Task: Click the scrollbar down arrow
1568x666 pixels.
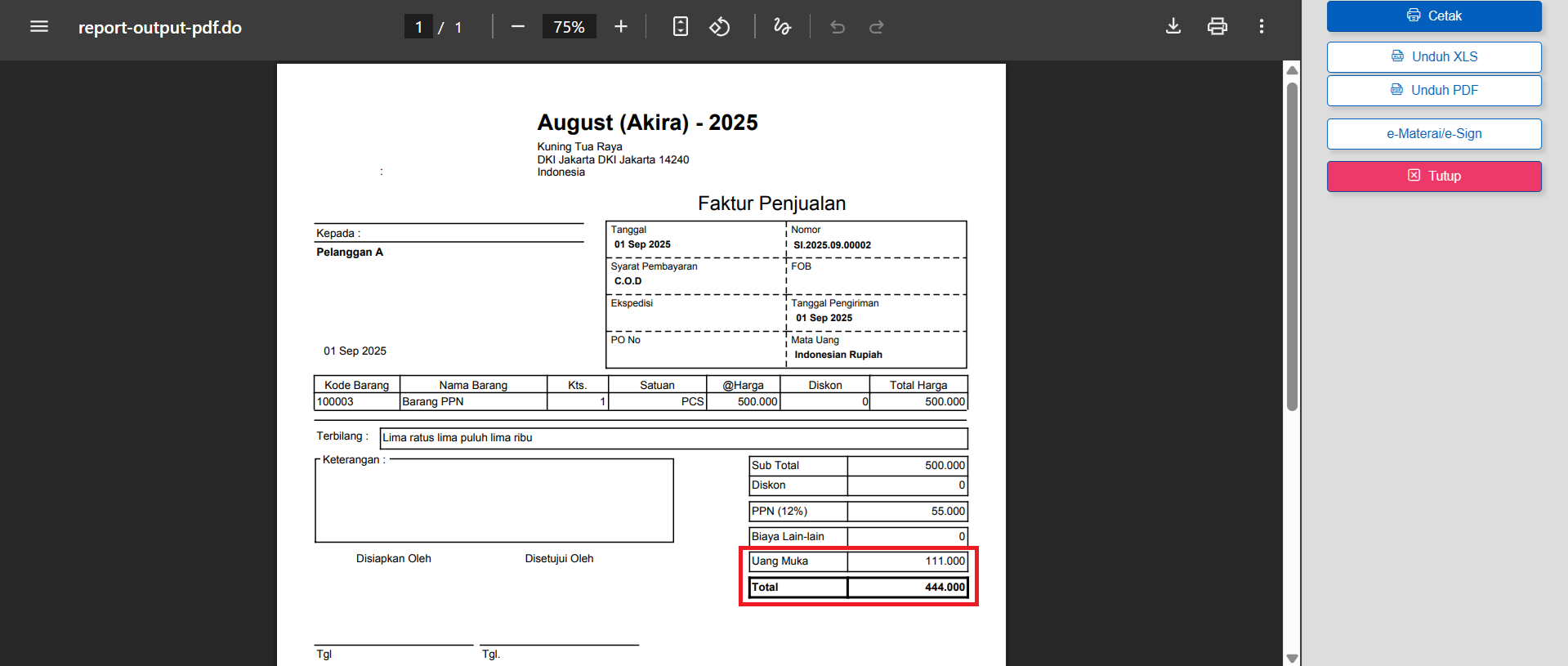Action: (1292, 658)
